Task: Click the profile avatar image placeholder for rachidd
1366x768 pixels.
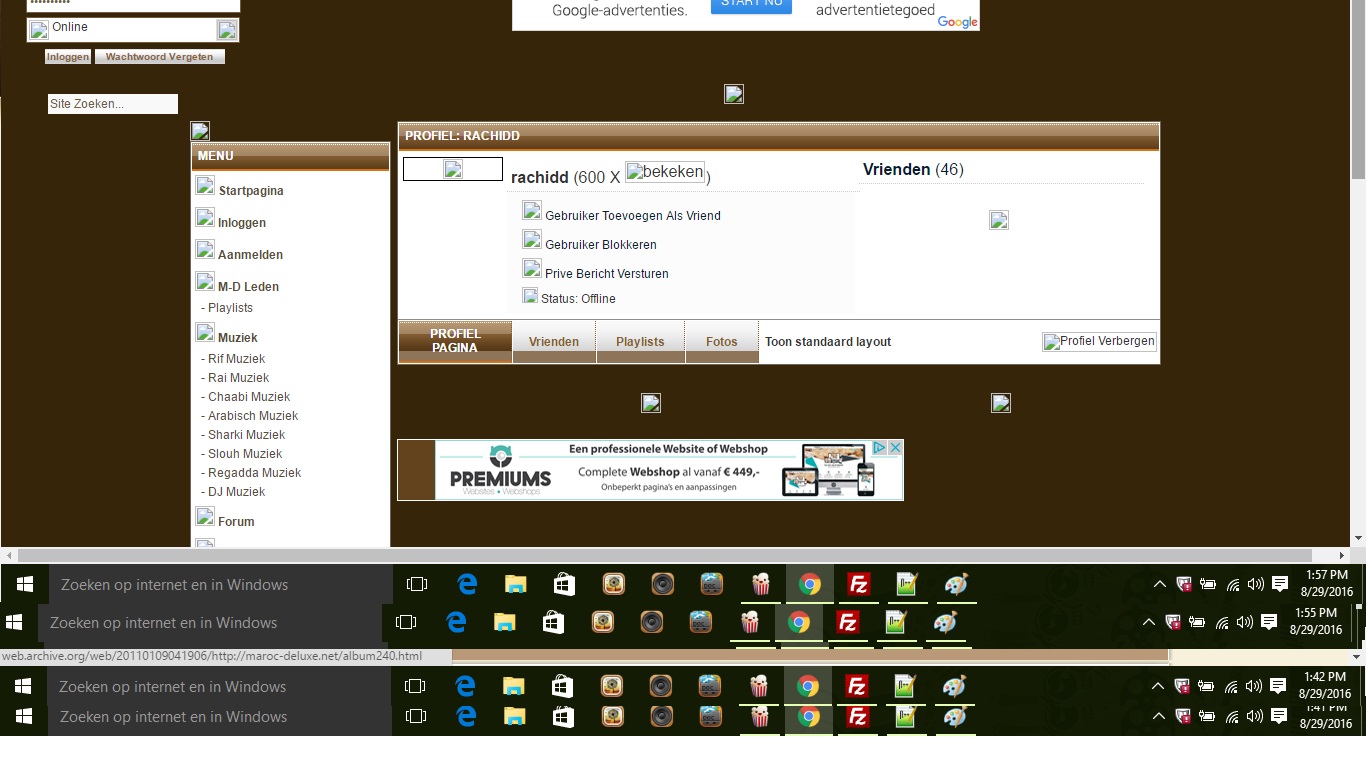Action: coord(453,170)
